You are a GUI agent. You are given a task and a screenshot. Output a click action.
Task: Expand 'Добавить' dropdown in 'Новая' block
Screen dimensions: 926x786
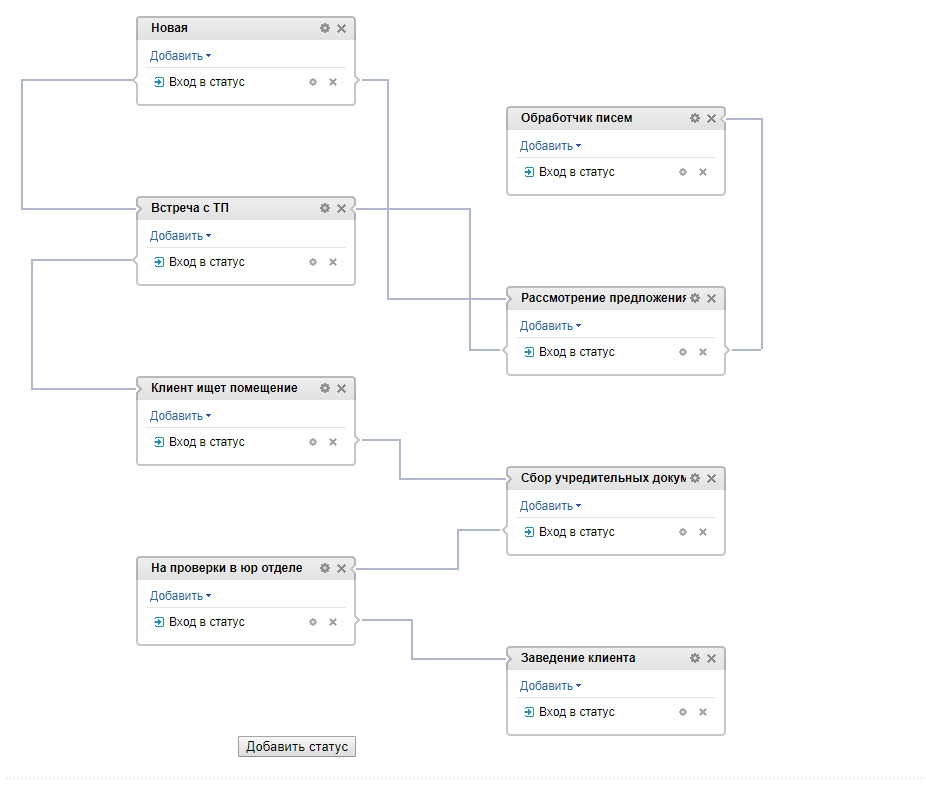180,56
